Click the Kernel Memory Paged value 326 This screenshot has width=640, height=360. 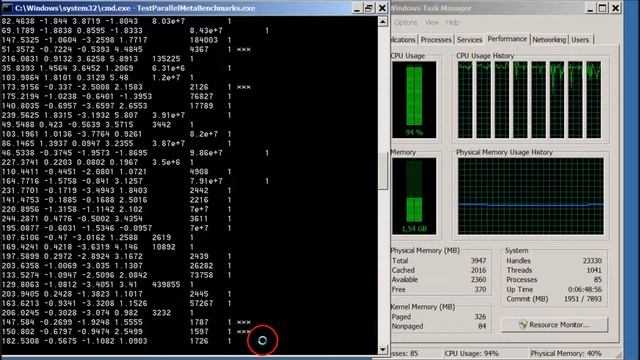point(480,317)
